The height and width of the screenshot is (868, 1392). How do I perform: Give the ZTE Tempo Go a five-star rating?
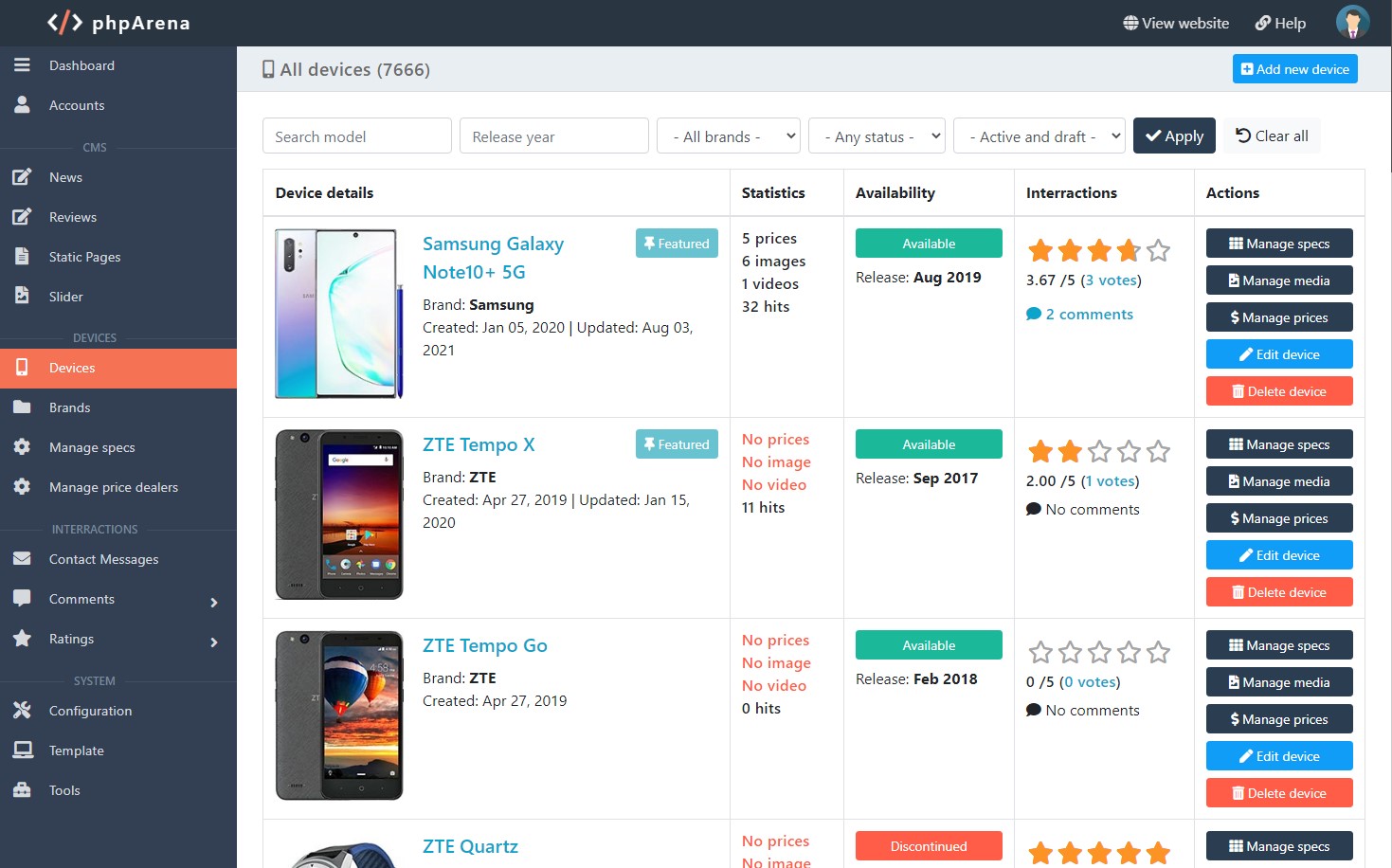(x=1158, y=652)
